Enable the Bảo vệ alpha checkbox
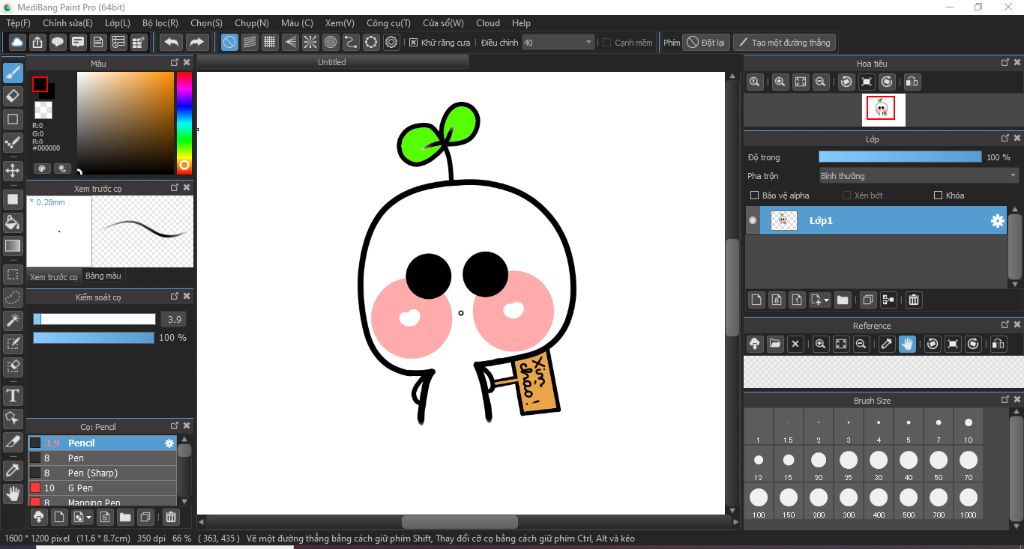This screenshot has width=1024, height=549. 754,195
